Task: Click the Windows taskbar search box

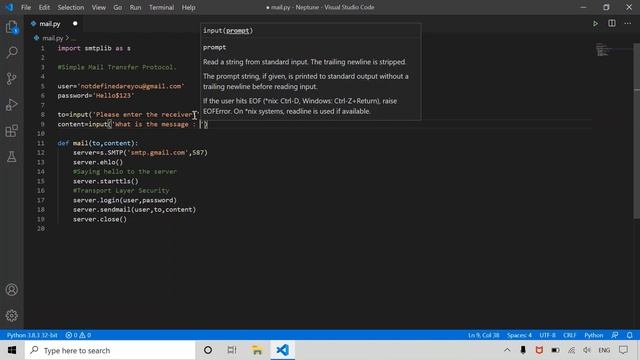Action: [x=110, y=350]
